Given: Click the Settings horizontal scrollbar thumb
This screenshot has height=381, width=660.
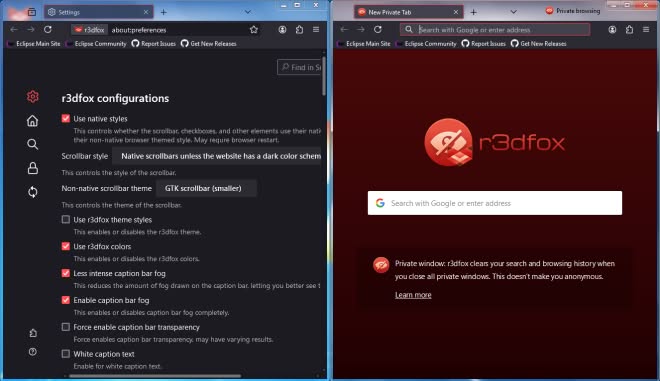Looking at the screenshot, I should [155, 376].
